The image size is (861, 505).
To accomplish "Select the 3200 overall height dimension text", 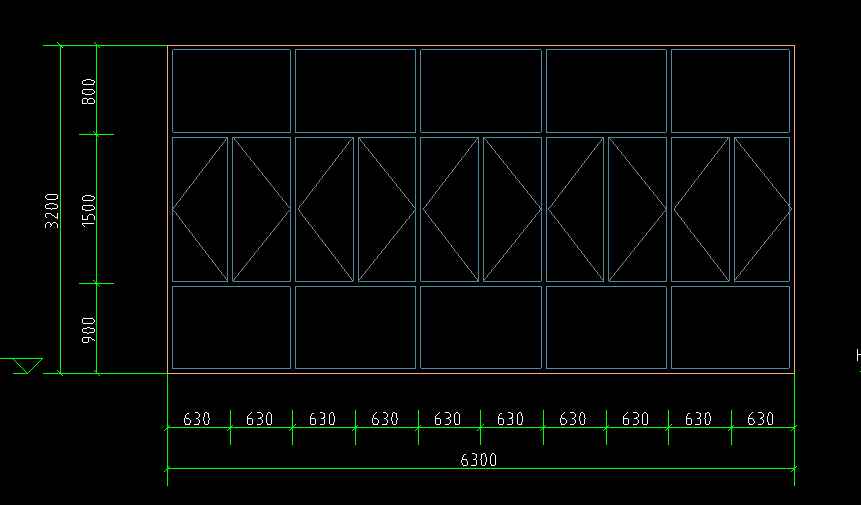I will (x=52, y=211).
